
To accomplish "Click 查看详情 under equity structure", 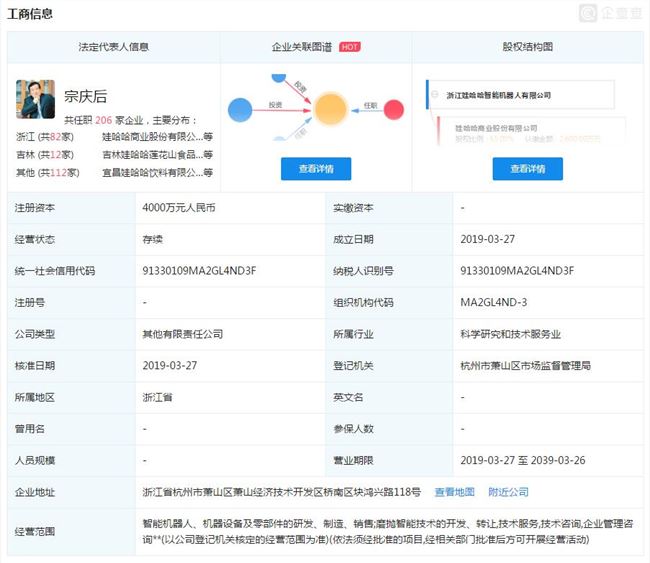I will 528,169.
